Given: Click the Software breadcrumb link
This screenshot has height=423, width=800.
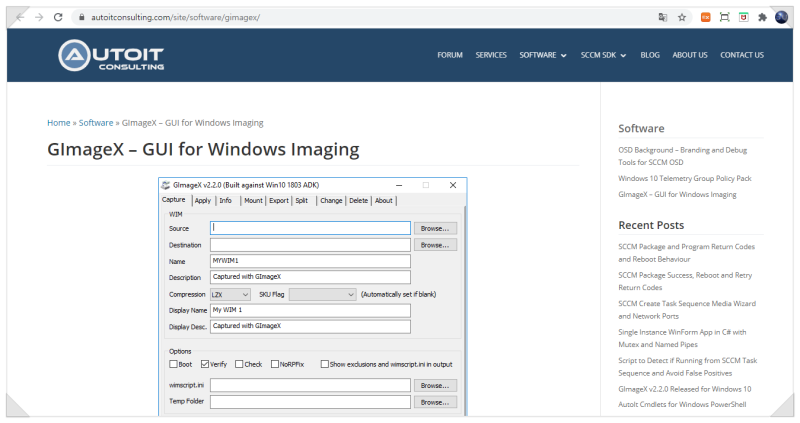Looking at the screenshot, I should click(96, 123).
